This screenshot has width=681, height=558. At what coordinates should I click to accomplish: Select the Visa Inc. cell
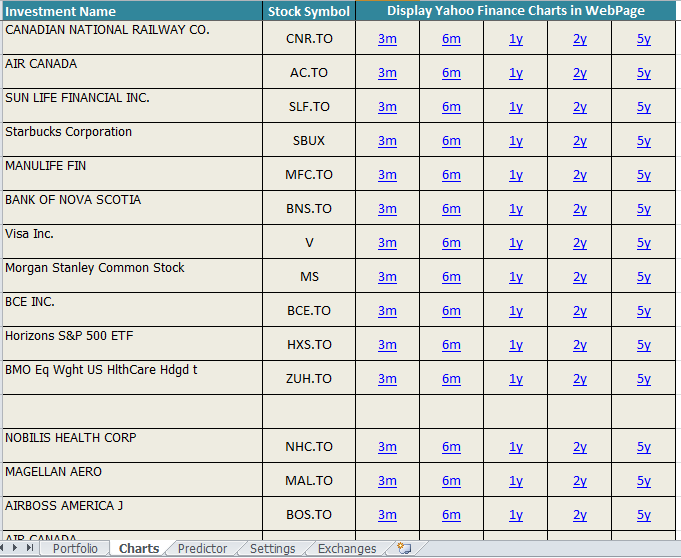tap(132, 241)
